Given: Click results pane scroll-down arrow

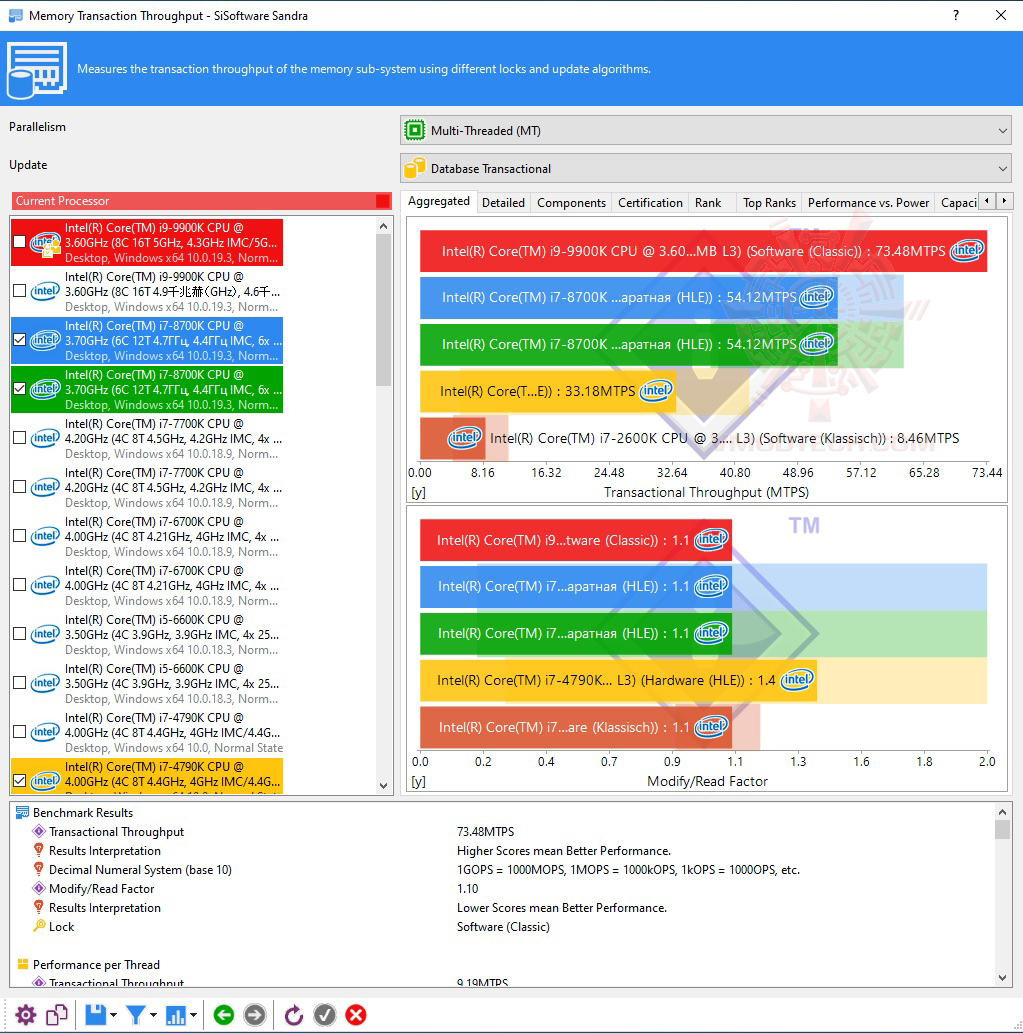Looking at the screenshot, I should click(x=1002, y=978).
